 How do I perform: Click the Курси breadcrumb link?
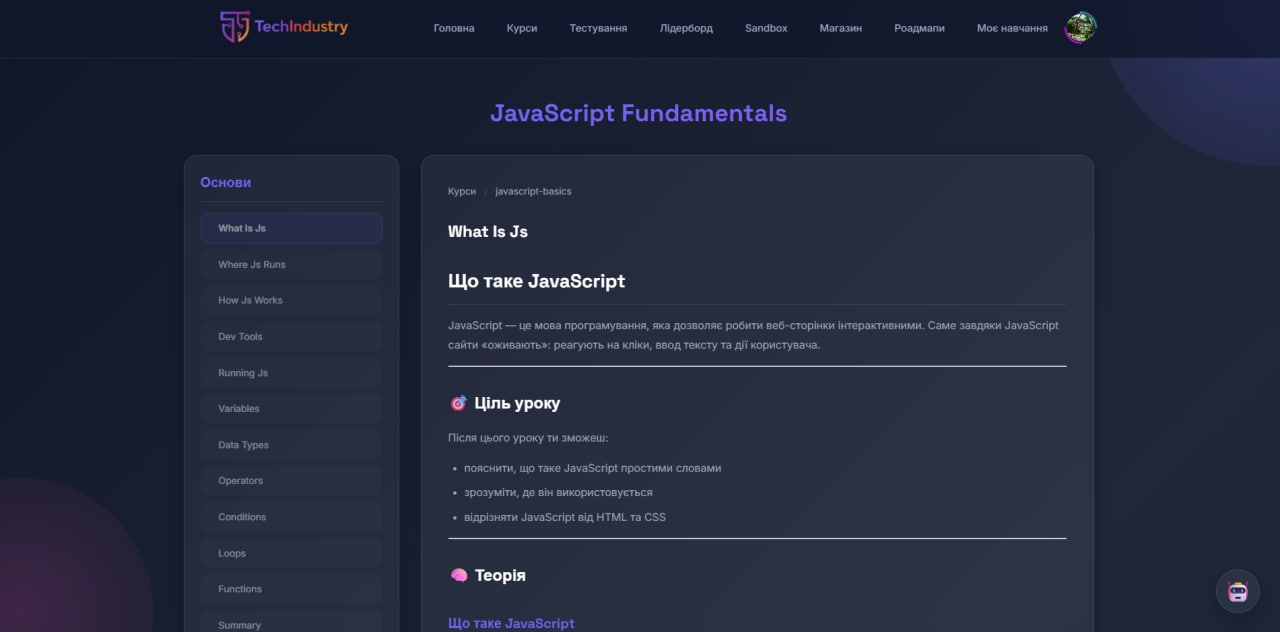click(462, 191)
